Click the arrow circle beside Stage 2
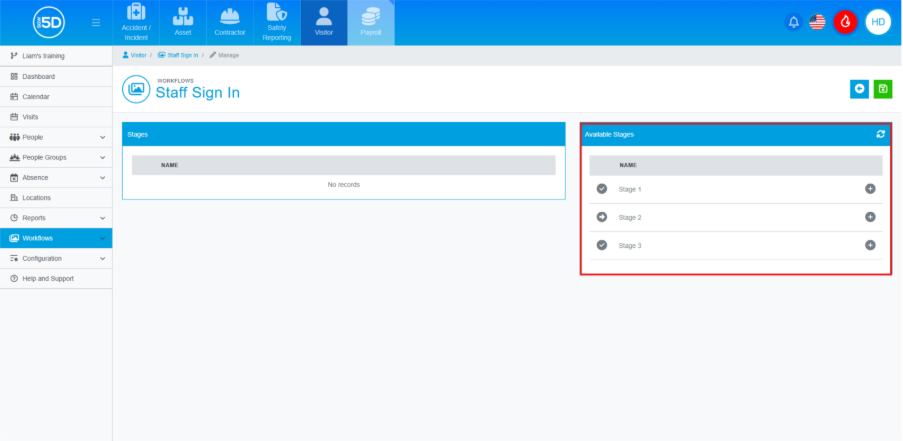 tap(602, 217)
